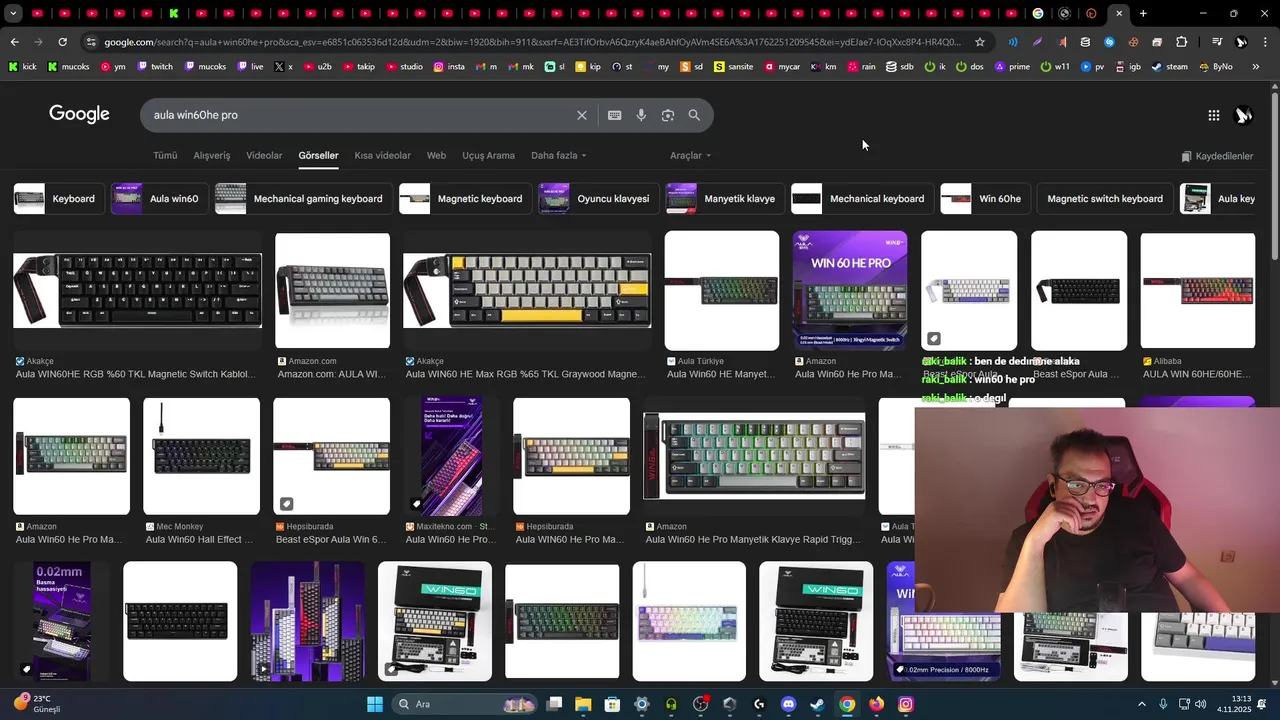
Task: Expand the 'Daha fazla' dropdown
Action: [558, 156]
